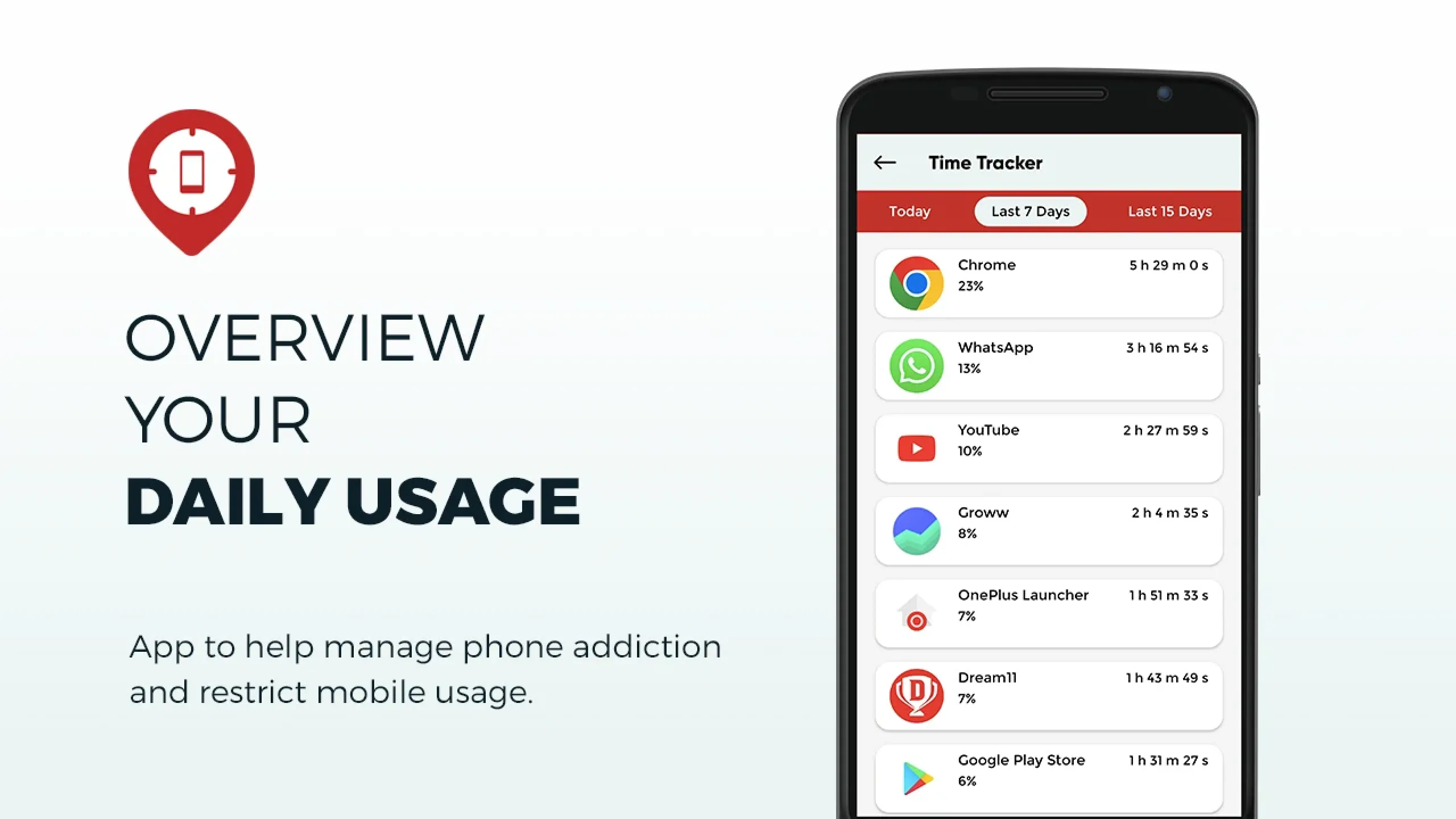The image size is (1456, 819).
Task: Click the OnePlus Launcher app icon
Action: (915, 612)
